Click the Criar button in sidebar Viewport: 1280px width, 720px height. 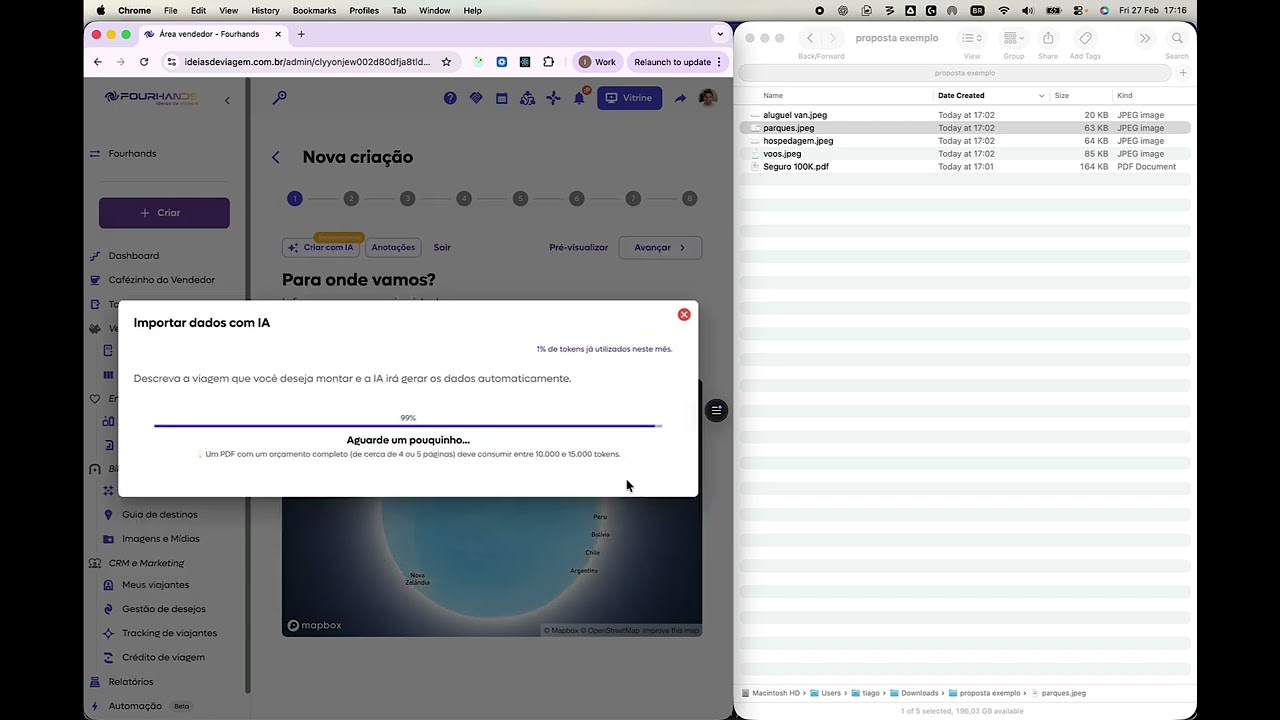(x=164, y=212)
